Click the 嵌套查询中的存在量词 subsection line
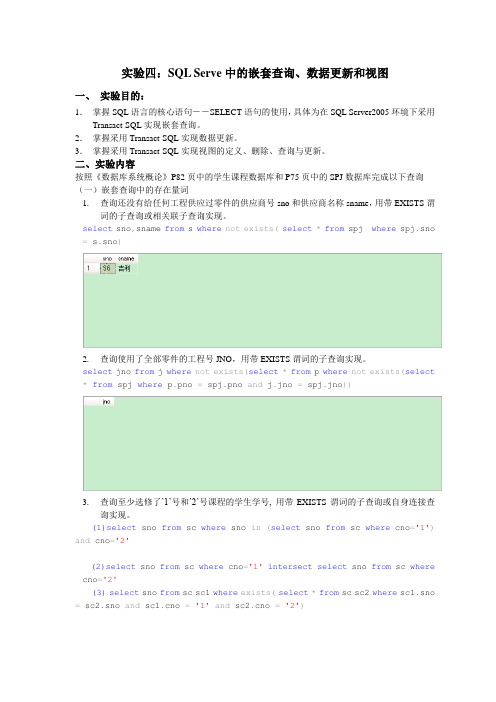Viewport: 496px width, 702px height. click(133, 190)
